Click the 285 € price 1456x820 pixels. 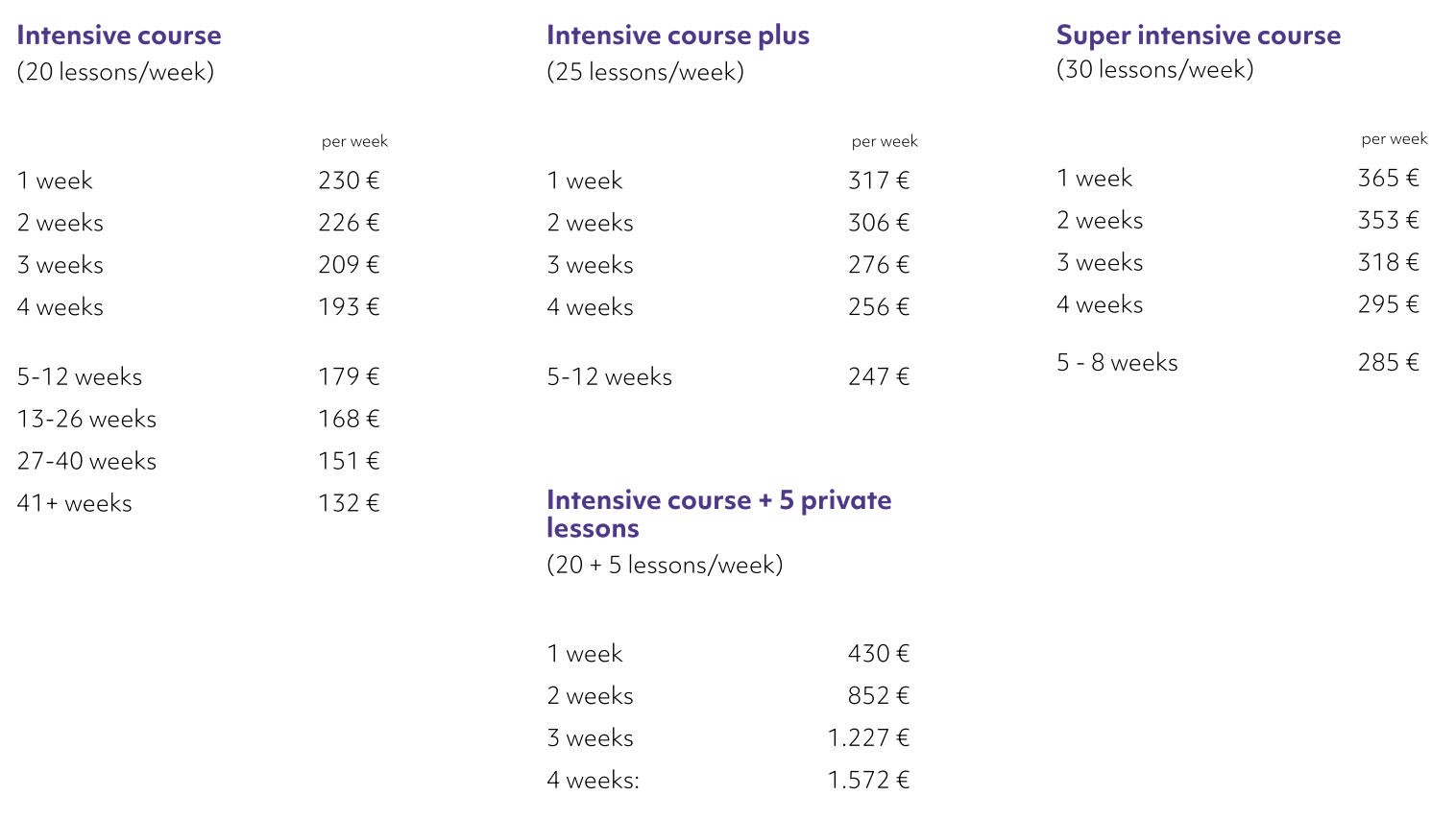click(1388, 362)
